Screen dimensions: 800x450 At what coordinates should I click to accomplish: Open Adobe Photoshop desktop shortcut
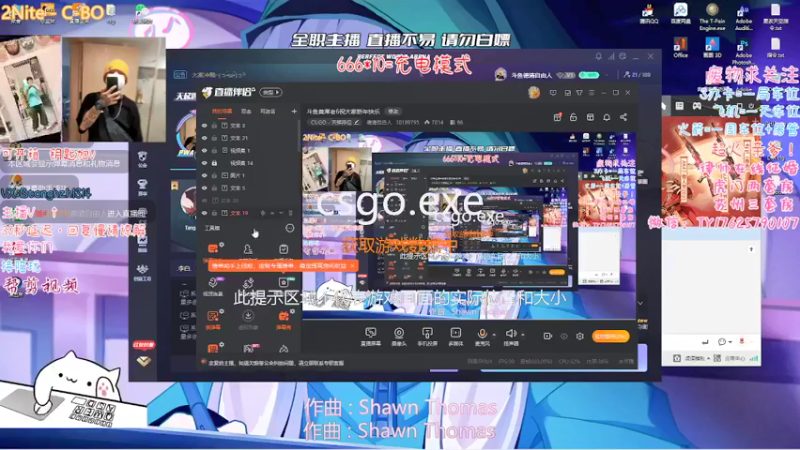743,51
